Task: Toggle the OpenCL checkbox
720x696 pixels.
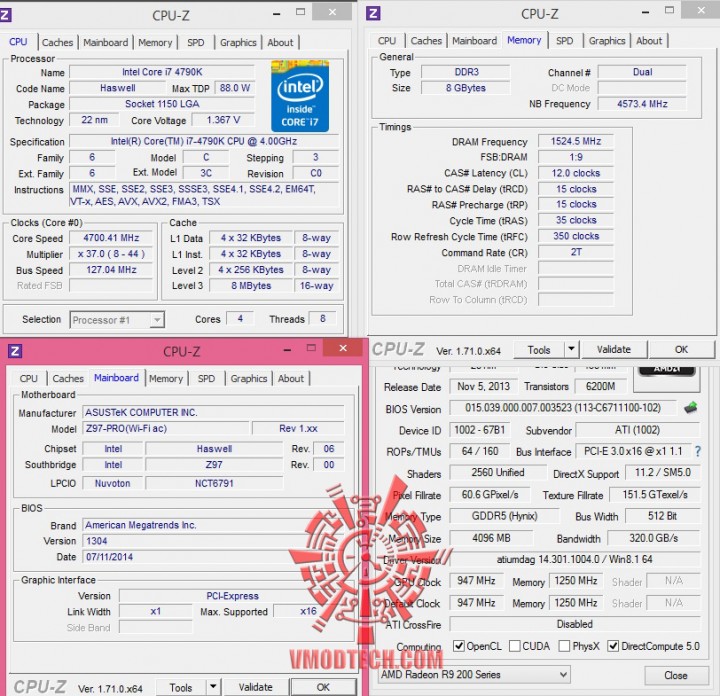Action: (458, 646)
